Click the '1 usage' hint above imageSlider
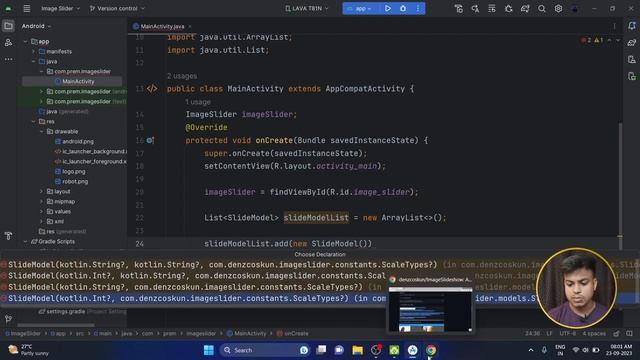The height and width of the screenshot is (360, 640). tap(198, 102)
